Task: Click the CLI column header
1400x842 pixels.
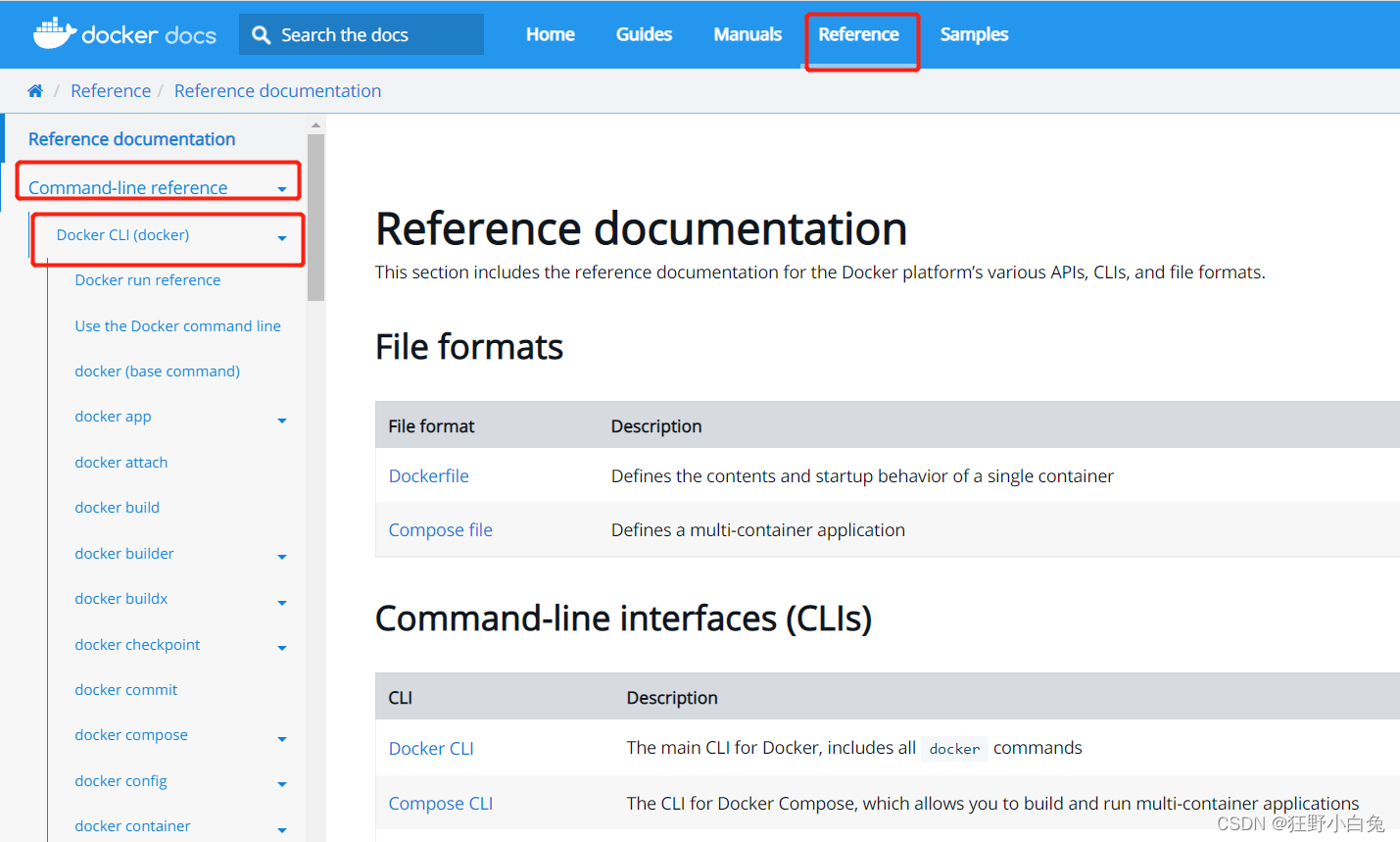Action: [x=401, y=698]
